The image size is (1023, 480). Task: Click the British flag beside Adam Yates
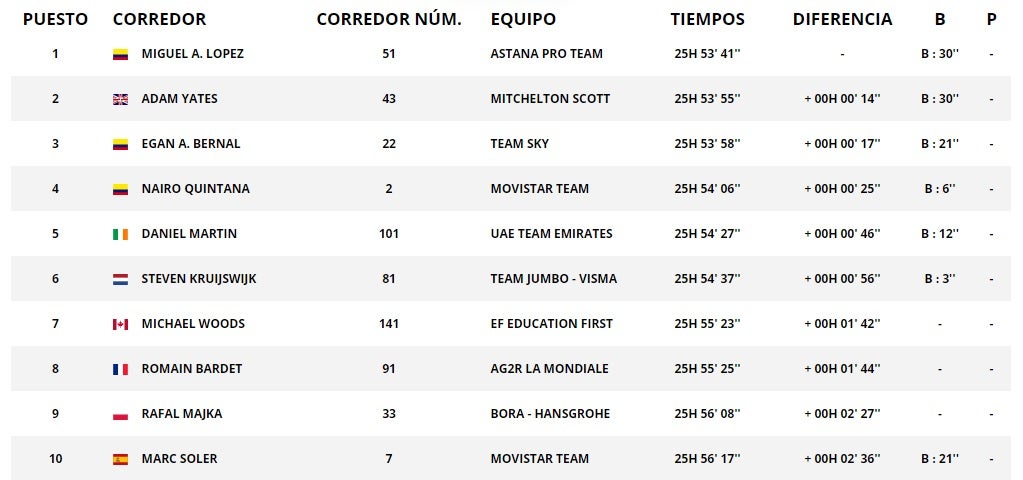[x=120, y=99]
